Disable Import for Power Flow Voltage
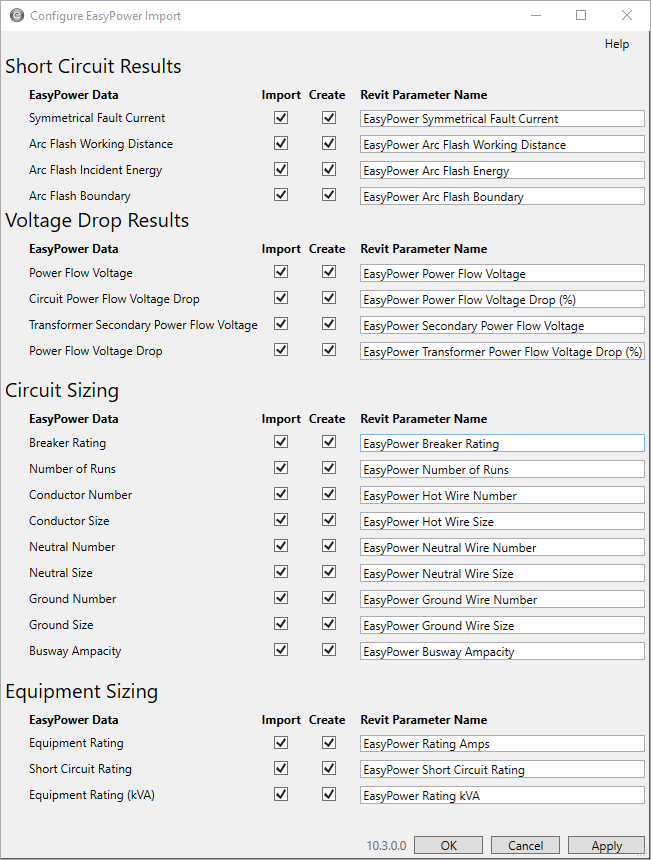 (x=281, y=272)
